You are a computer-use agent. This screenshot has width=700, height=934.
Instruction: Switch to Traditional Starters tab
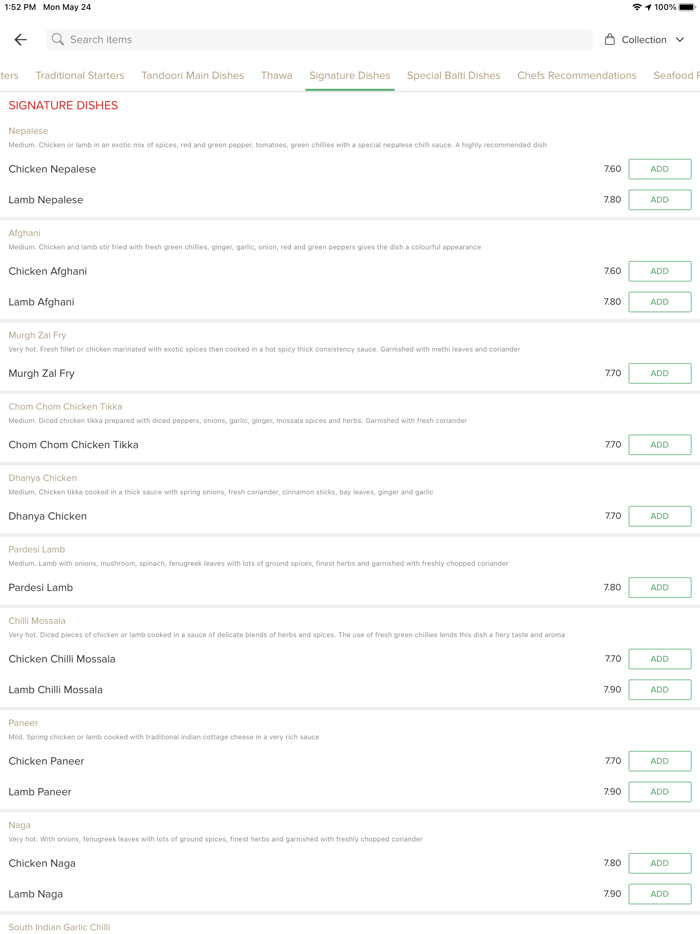(x=80, y=76)
